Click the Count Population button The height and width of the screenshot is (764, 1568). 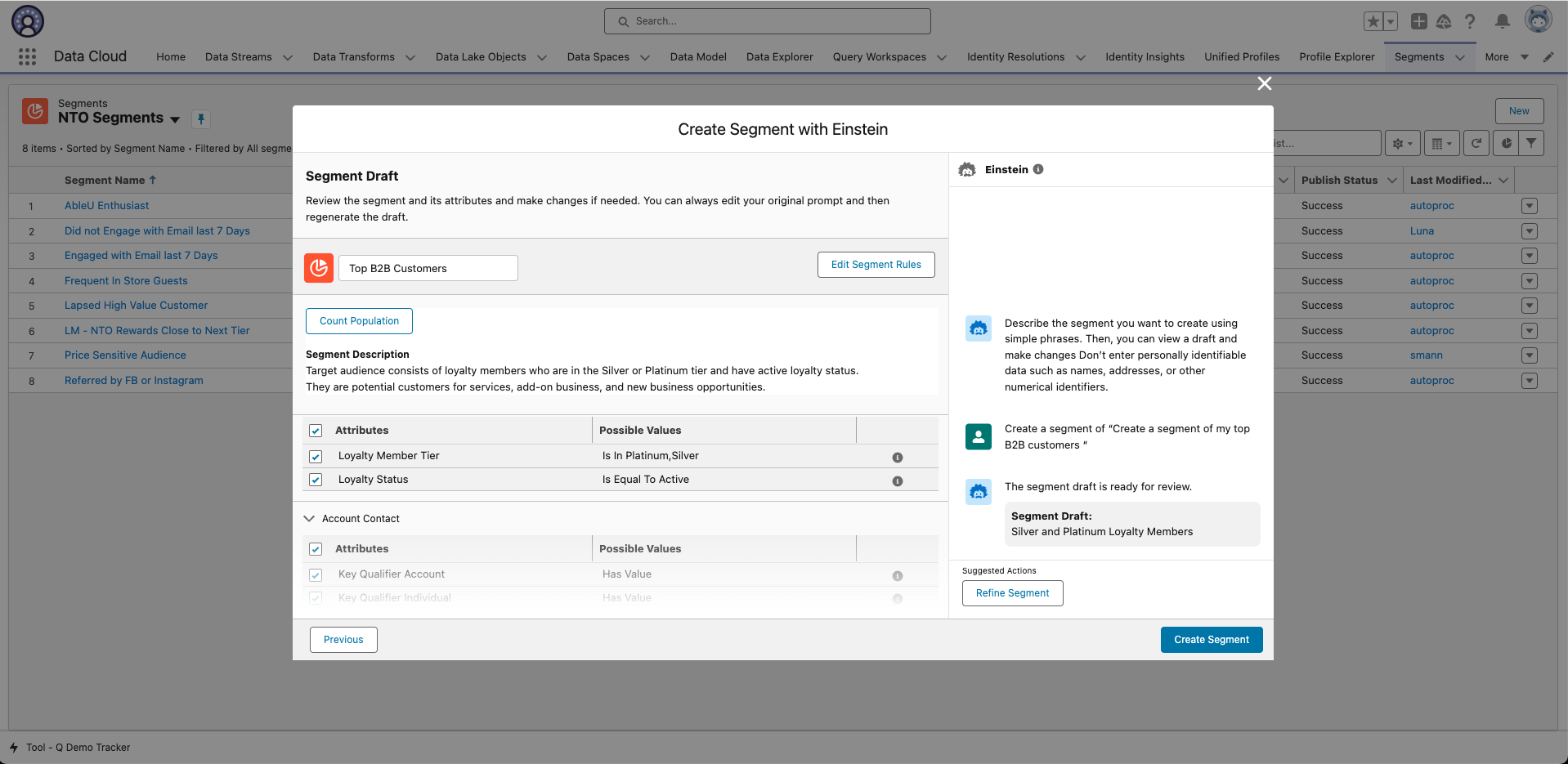(359, 321)
